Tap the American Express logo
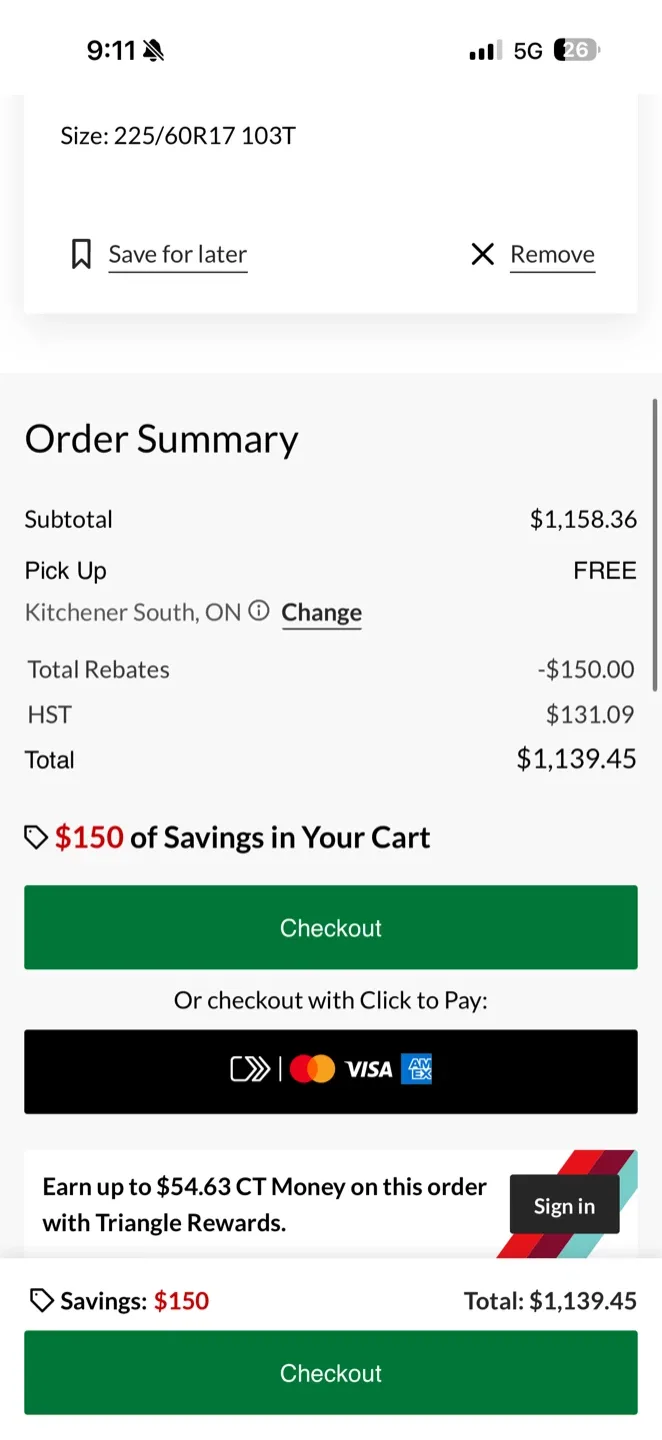662x1440 pixels. (x=416, y=1070)
